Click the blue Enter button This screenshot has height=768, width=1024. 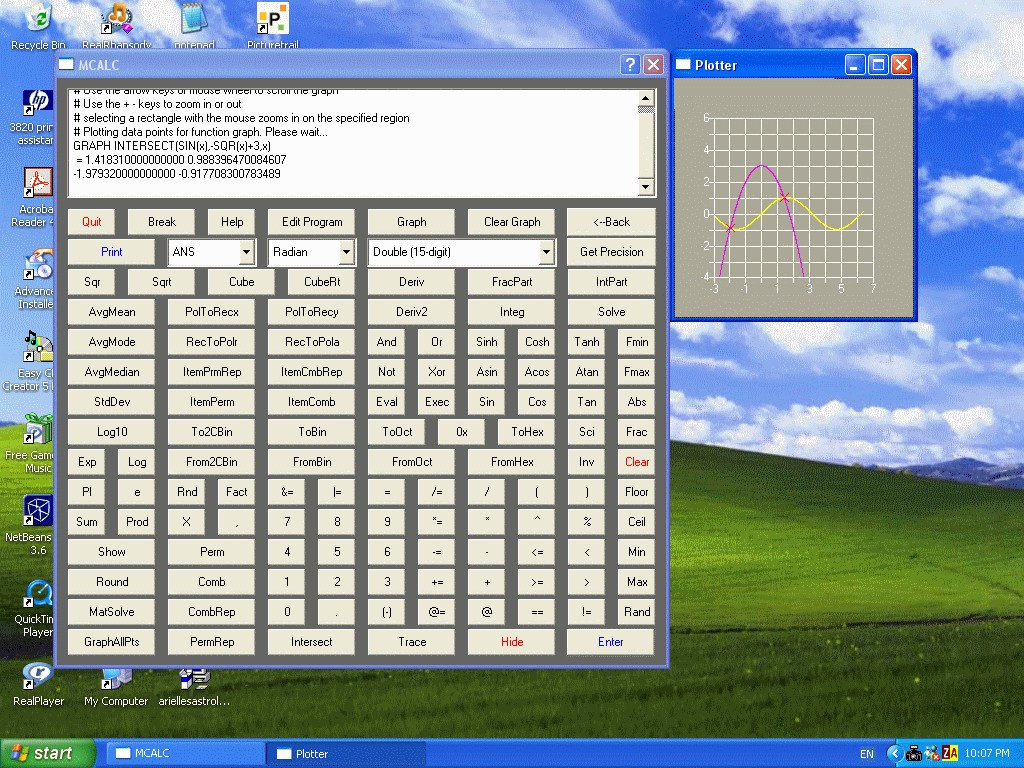coord(611,642)
